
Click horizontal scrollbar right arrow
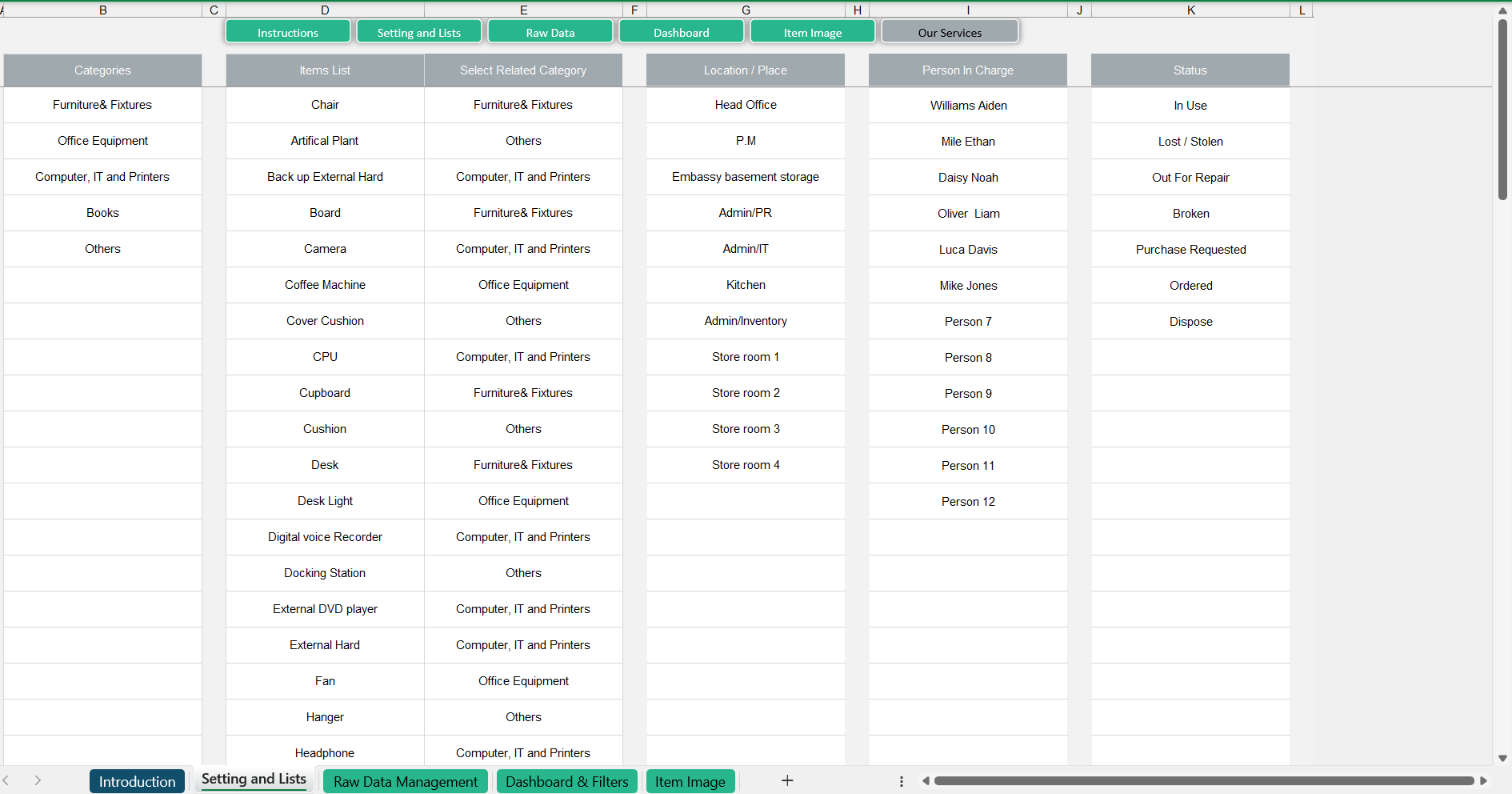tap(1483, 780)
